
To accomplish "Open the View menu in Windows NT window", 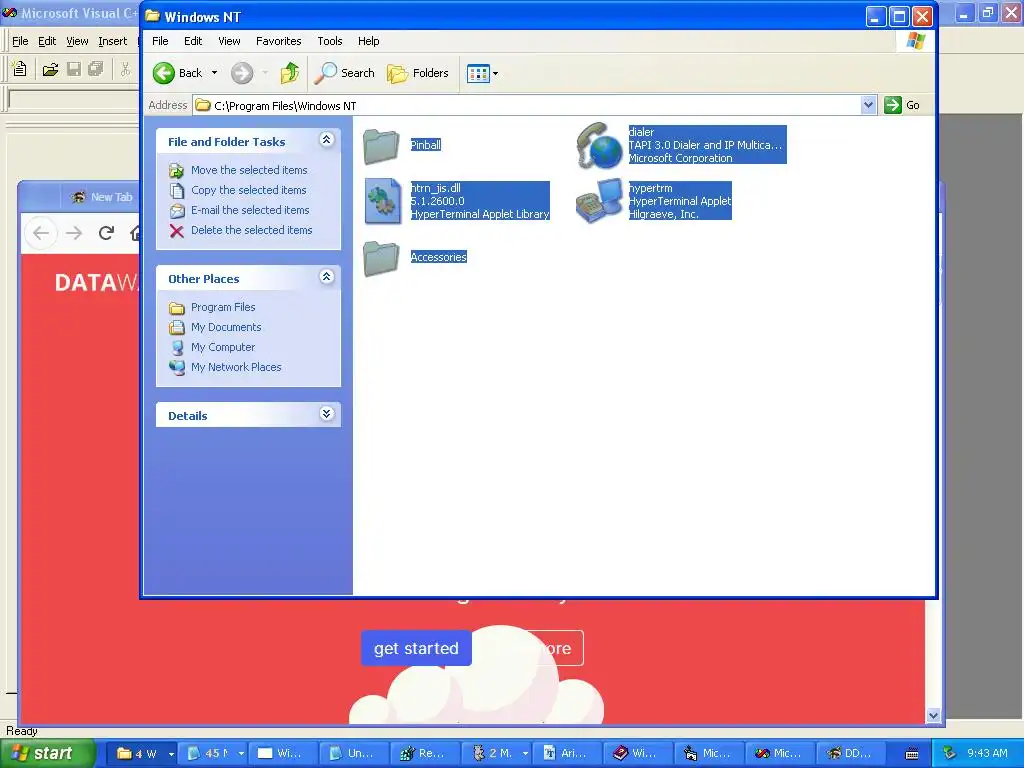I will [229, 41].
